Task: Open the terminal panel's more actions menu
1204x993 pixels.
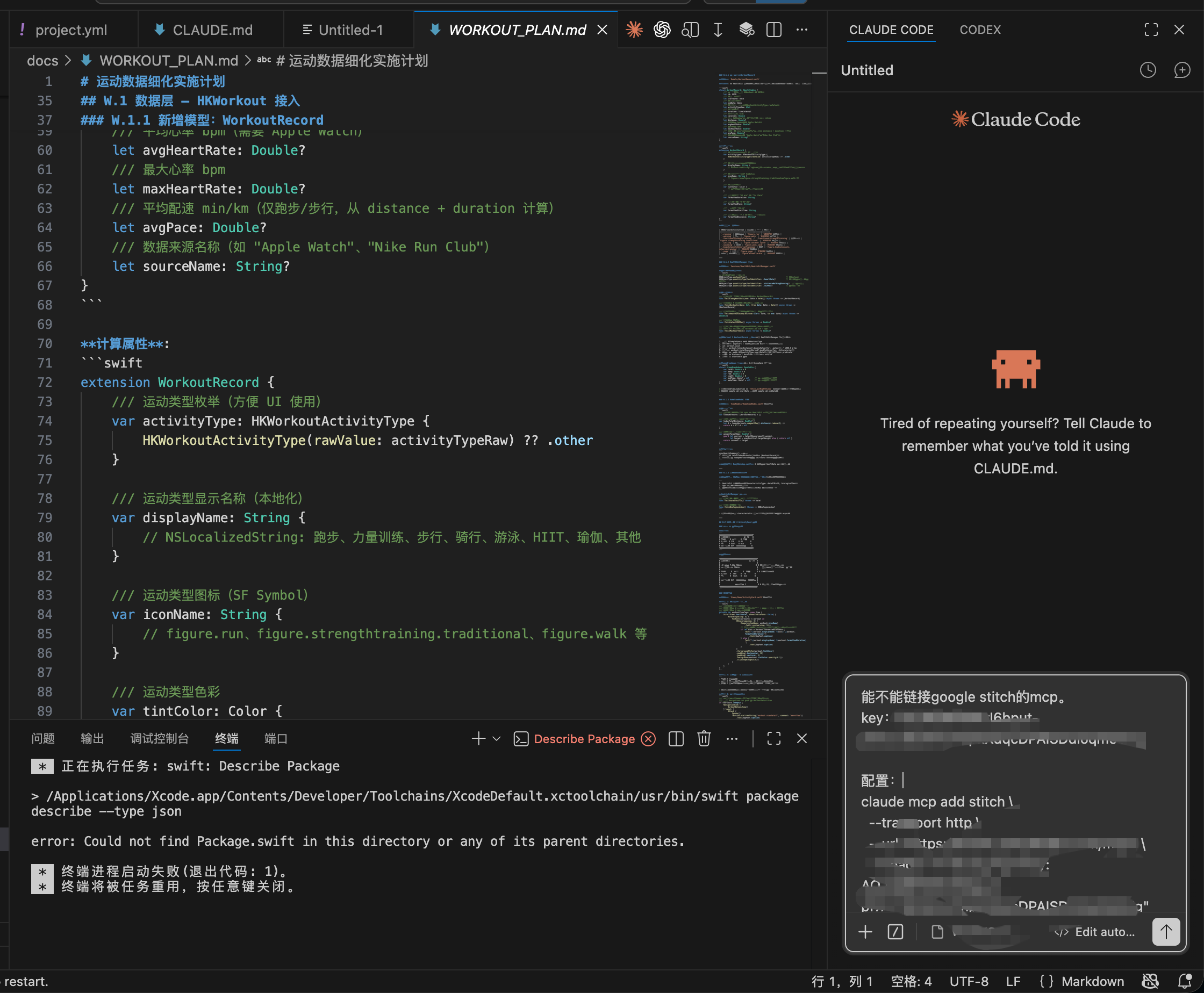Action: [732, 738]
